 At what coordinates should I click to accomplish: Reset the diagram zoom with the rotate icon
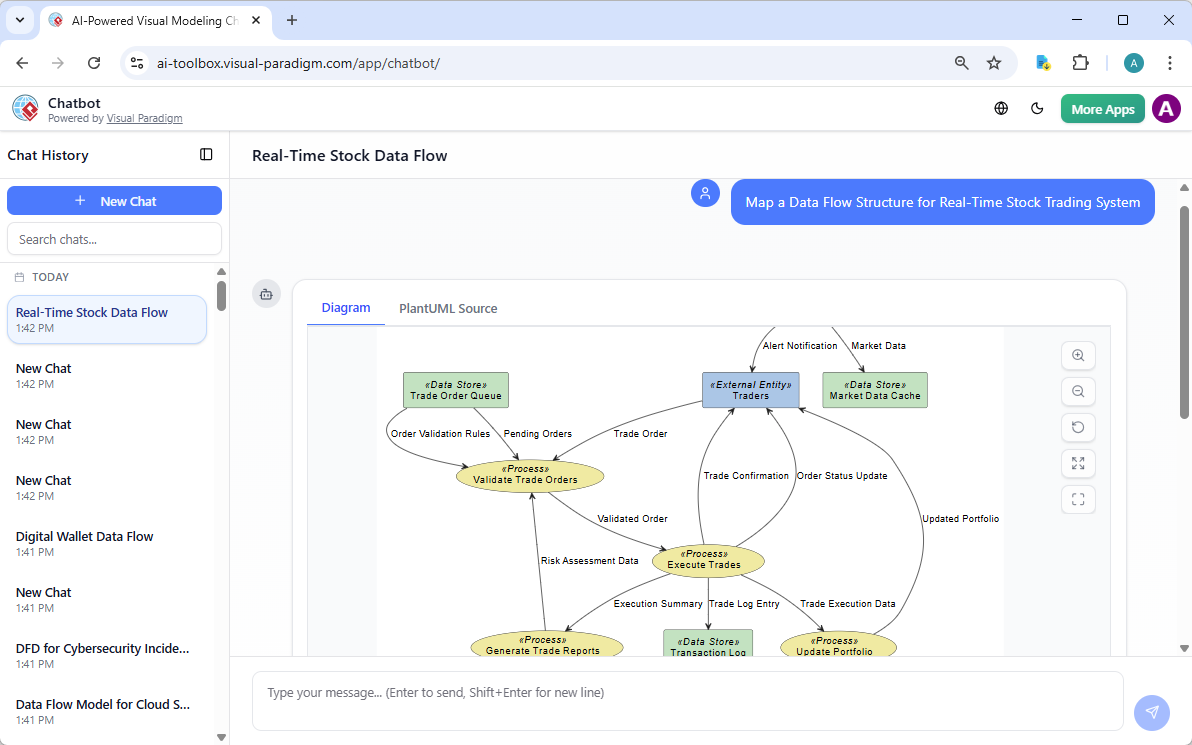[1078, 427]
